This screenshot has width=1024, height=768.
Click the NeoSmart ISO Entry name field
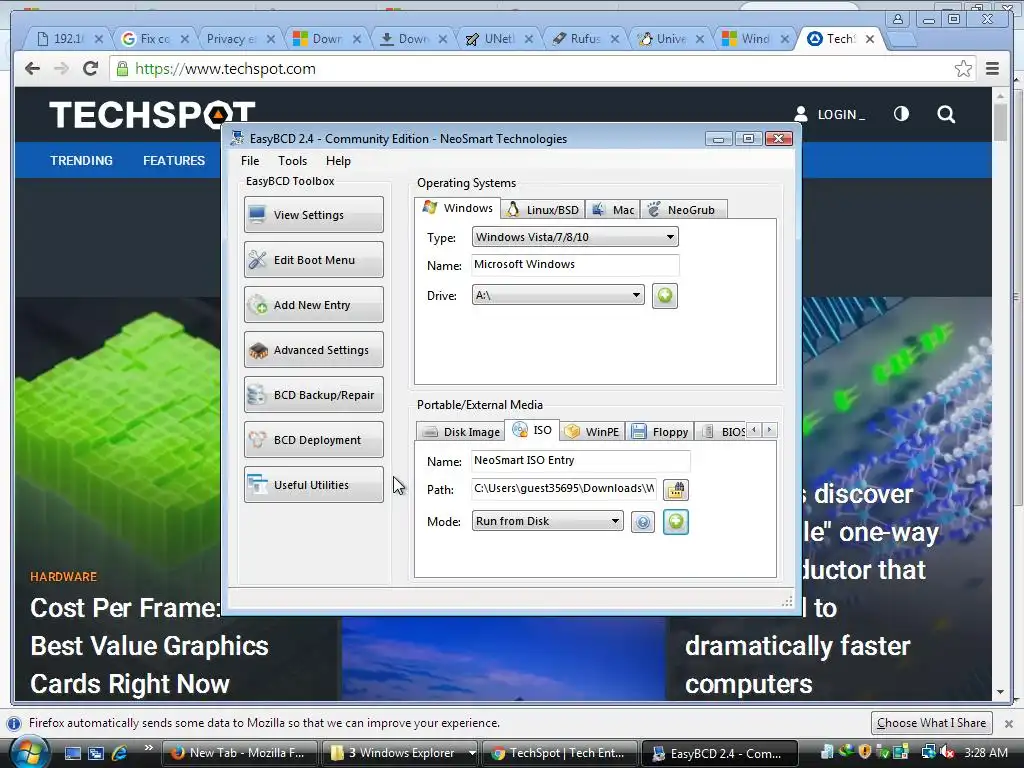(x=580, y=460)
